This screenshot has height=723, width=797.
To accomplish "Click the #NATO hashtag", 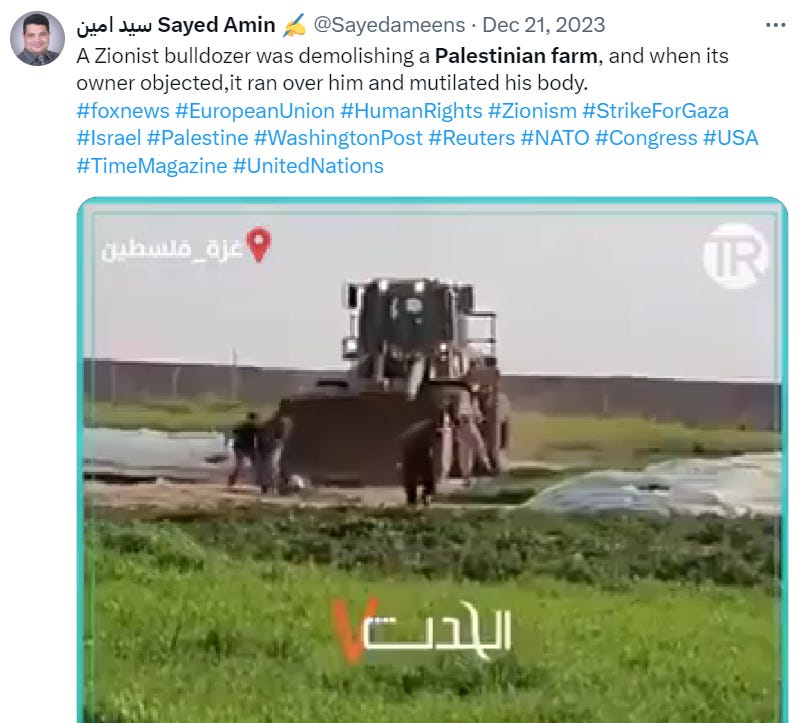I will [x=555, y=138].
